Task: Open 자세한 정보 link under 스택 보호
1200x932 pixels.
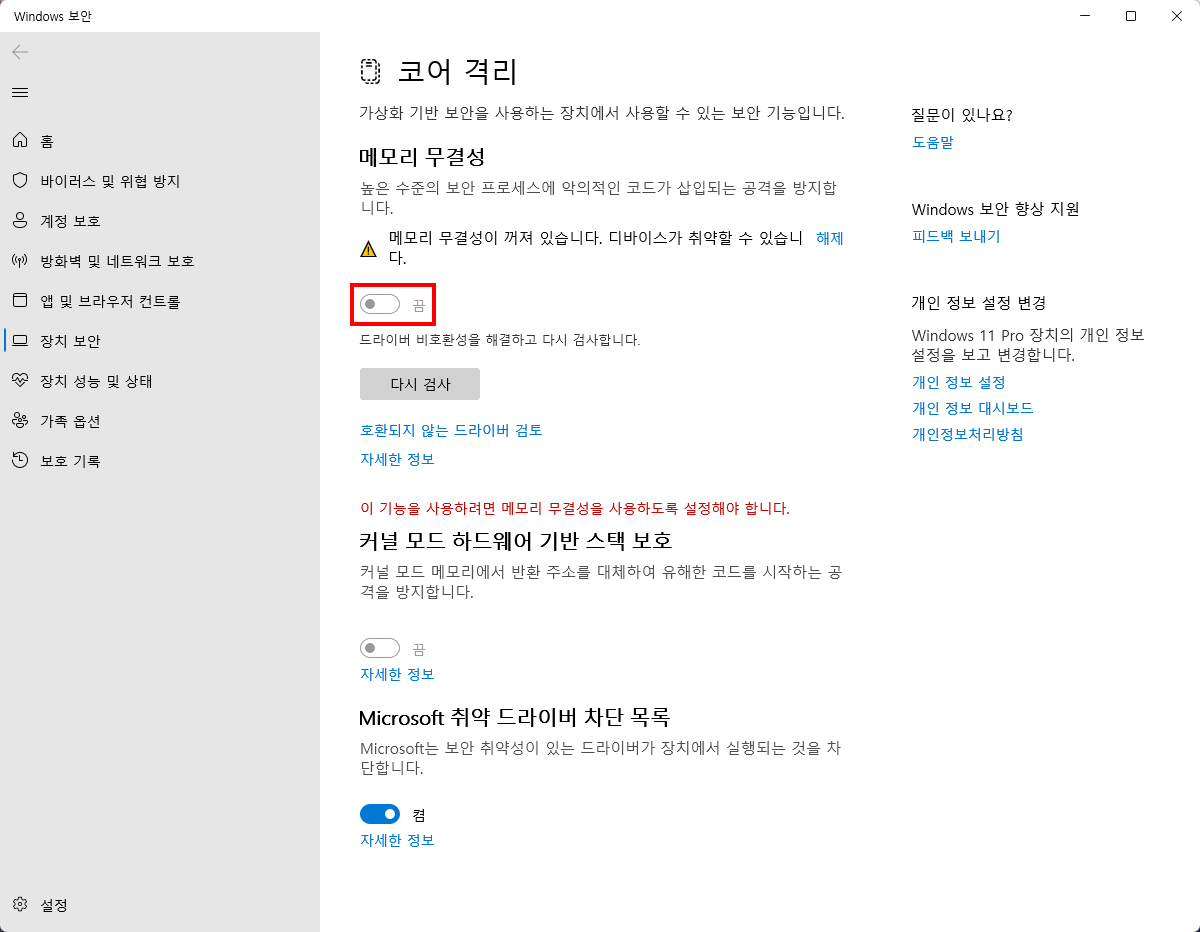Action: tap(397, 674)
